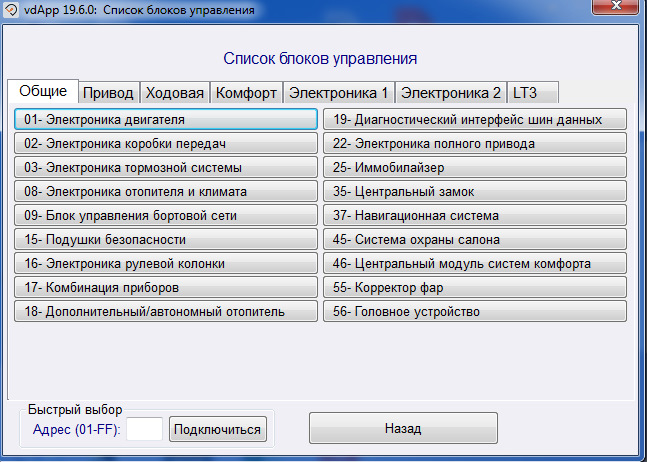Screen dimensions: 647x462
Task: Click the vdApp icon in the title bar
Action: 11,9
